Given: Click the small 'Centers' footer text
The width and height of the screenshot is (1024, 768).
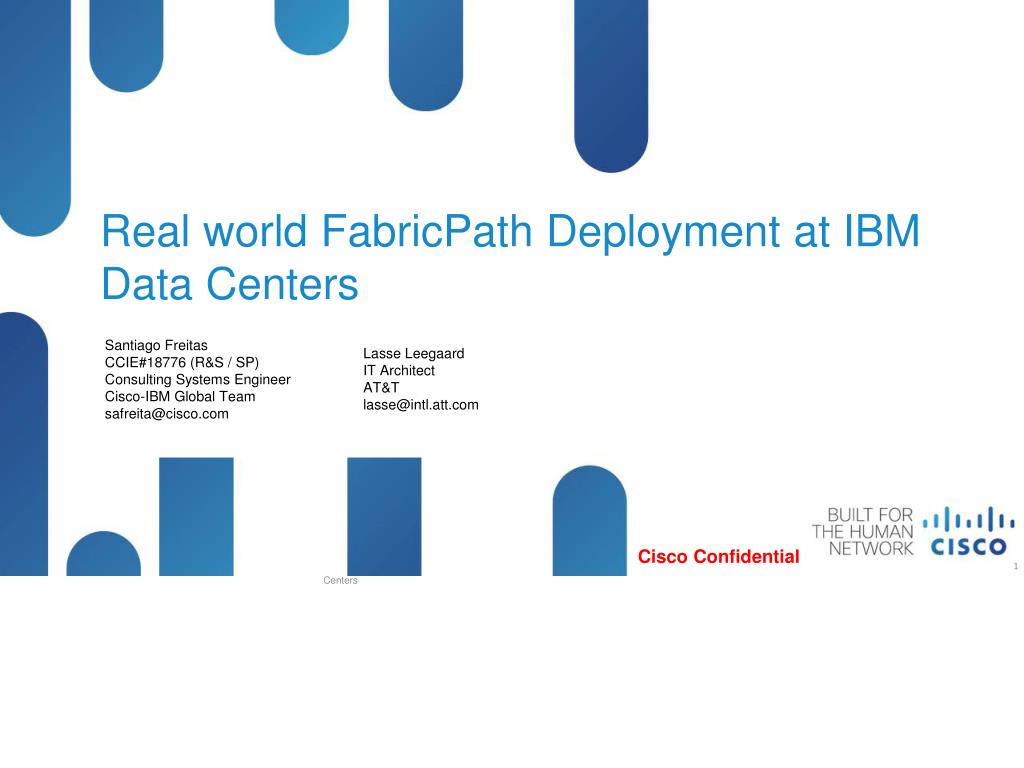Looking at the screenshot, I should click(340, 581).
